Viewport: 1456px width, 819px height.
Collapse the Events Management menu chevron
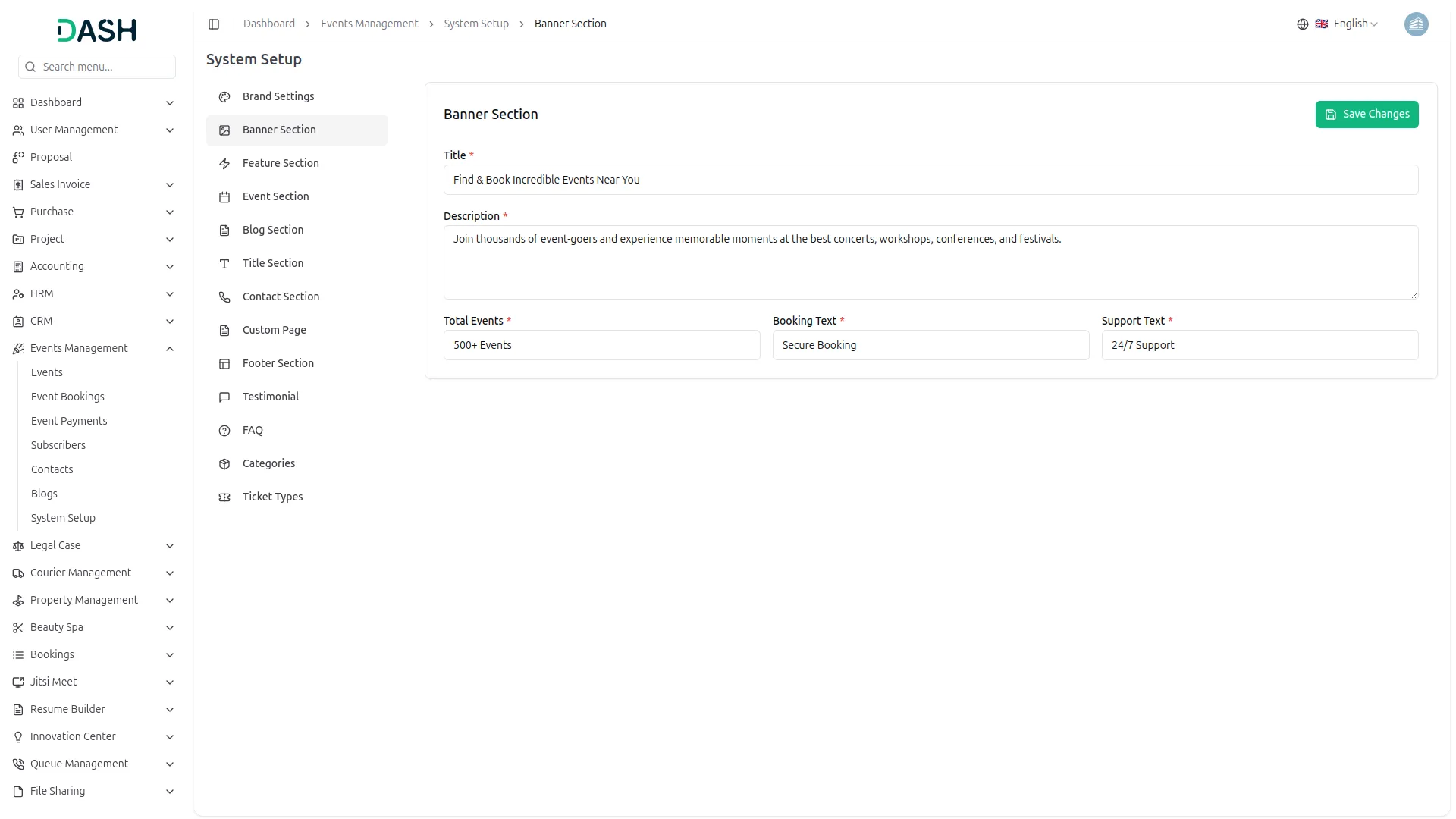[x=170, y=349]
